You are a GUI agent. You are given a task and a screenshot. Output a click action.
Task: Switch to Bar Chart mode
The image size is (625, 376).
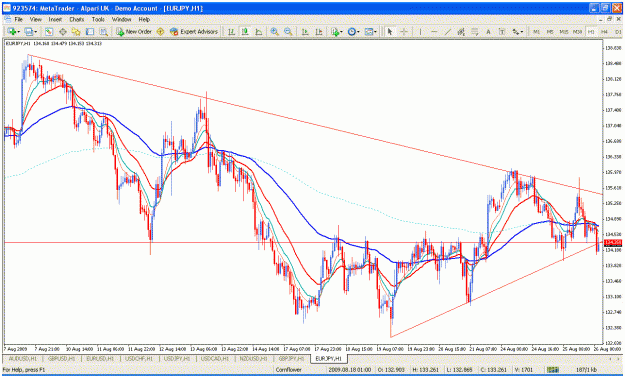click(231, 31)
